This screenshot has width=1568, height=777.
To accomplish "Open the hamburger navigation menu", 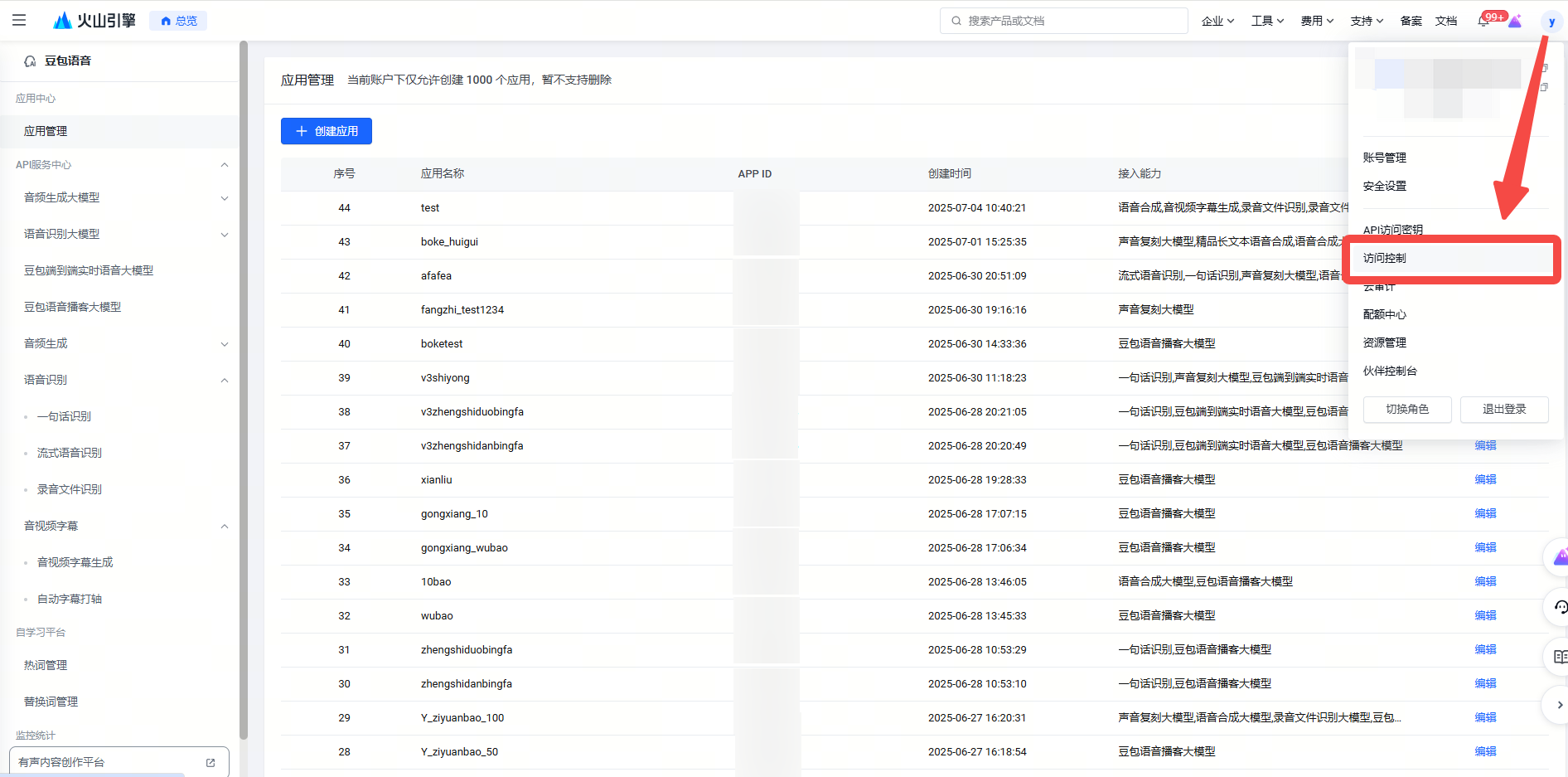I will 19,20.
